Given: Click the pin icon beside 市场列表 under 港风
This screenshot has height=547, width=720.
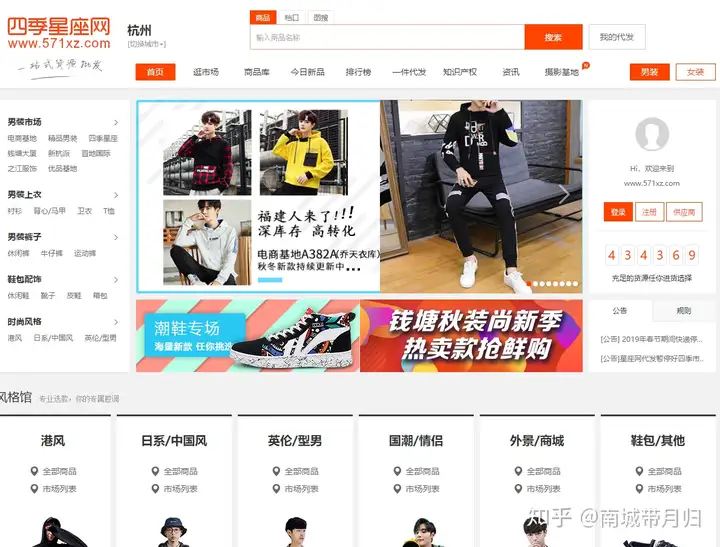Looking at the screenshot, I should coord(34,489).
